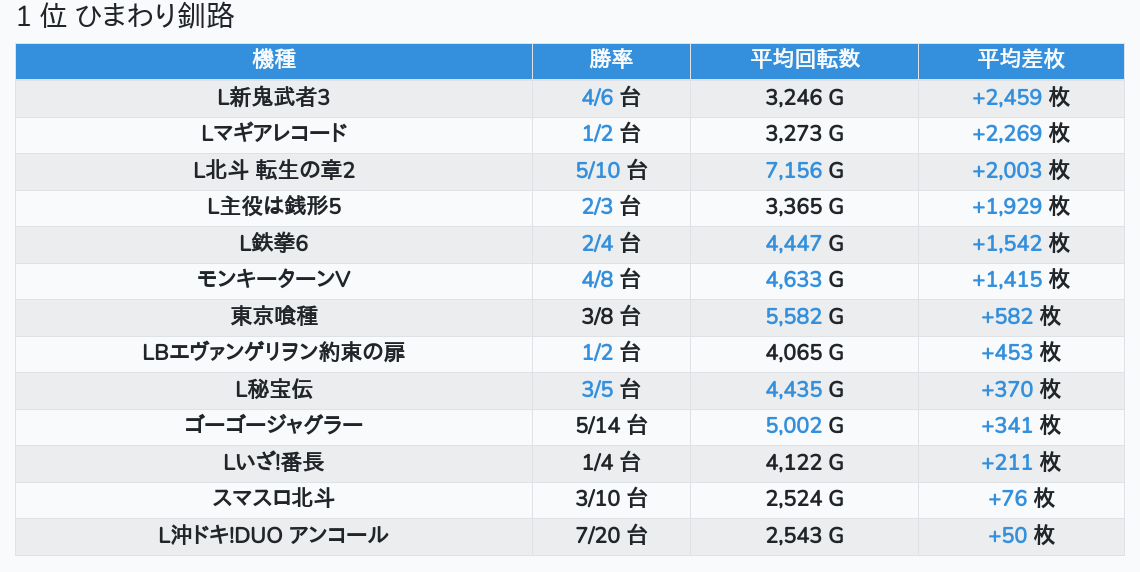Sort by the 勝率 column header
1140x572 pixels.
[x=611, y=60]
